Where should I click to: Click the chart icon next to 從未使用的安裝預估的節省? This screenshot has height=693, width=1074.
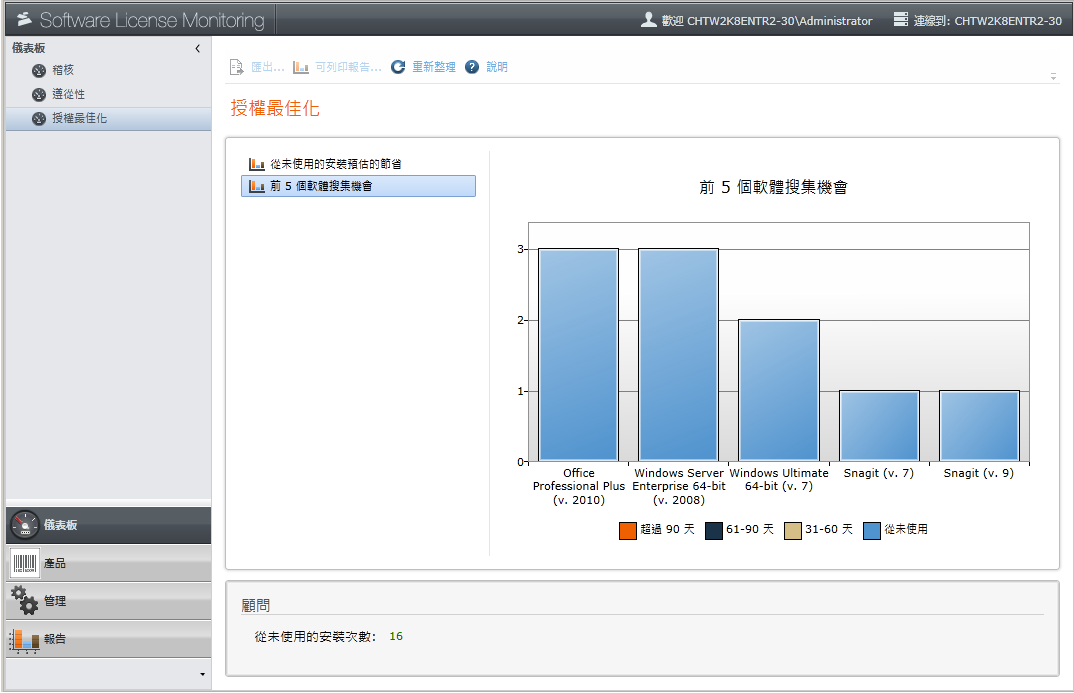[x=257, y=164]
